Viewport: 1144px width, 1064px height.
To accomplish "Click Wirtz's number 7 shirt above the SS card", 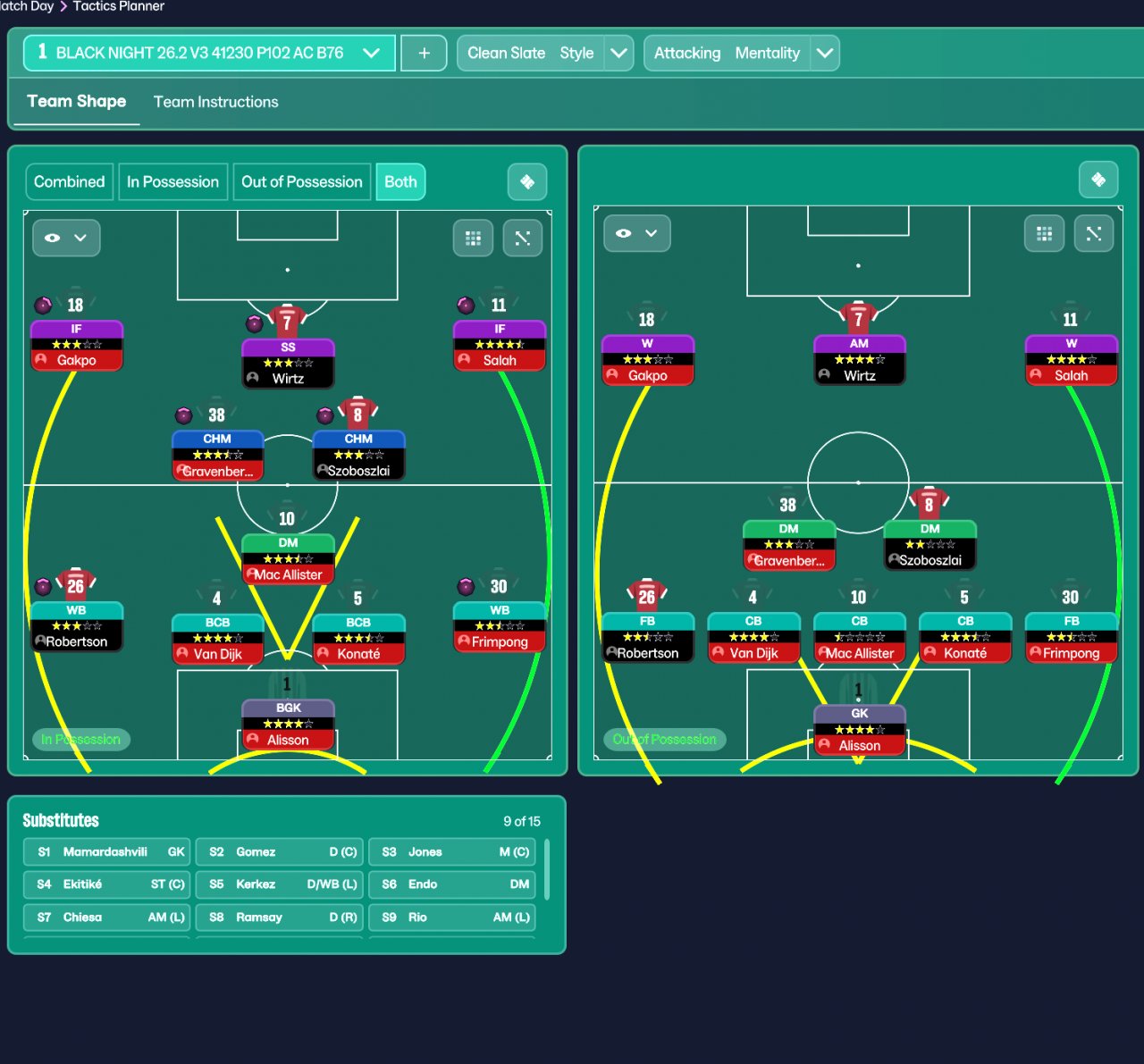I will click(287, 322).
